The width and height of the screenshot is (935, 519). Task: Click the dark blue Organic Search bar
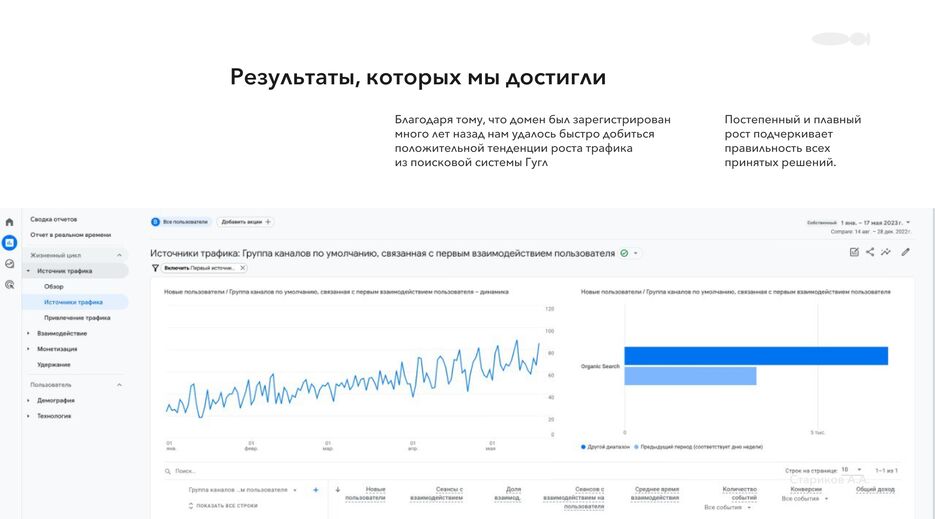click(756, 356)
